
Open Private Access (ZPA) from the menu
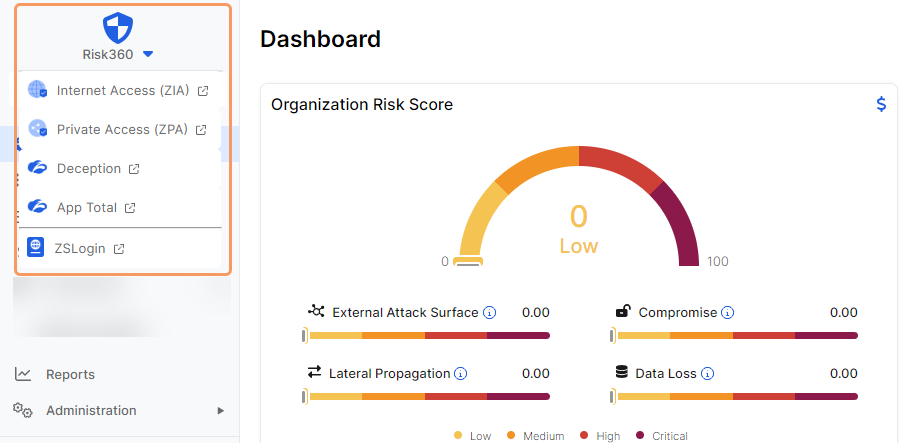pos(122,129)
